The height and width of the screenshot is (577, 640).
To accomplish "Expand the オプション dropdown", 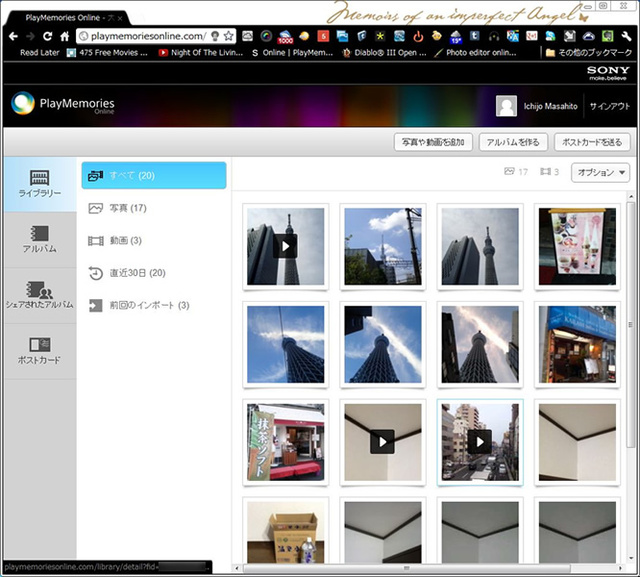I will [x=600, y=173].
